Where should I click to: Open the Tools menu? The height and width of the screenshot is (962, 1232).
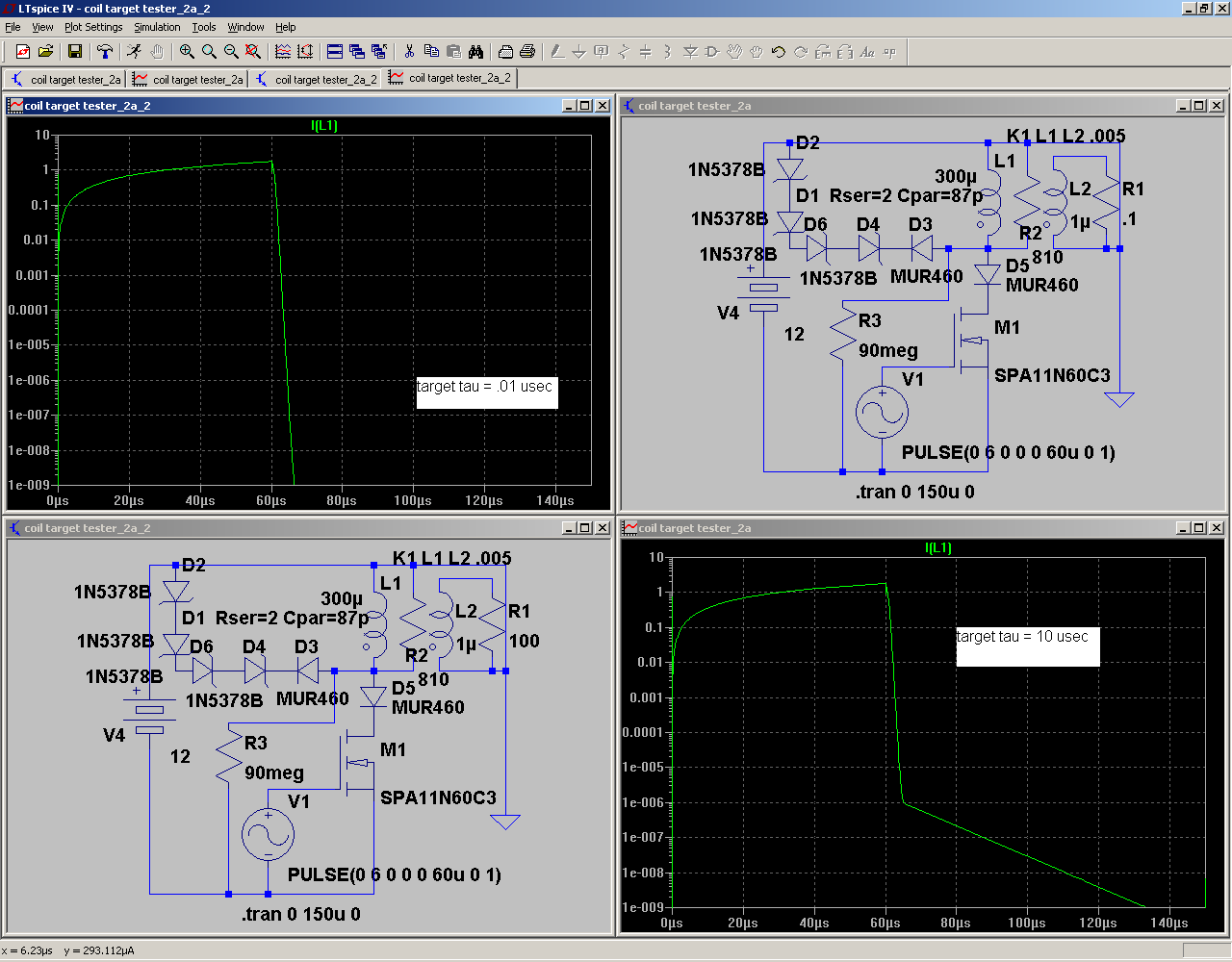coord(203,27)
